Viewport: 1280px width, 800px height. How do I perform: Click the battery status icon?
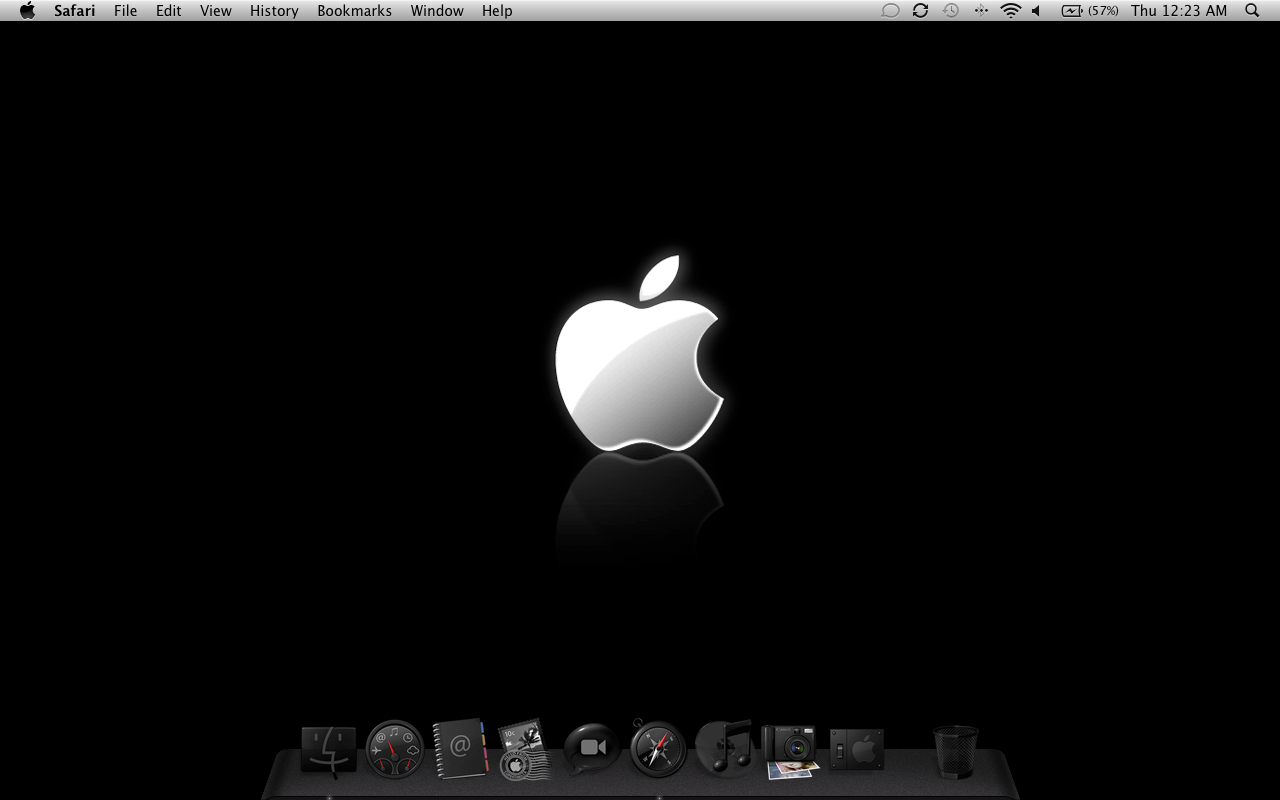coord(1072,11)
